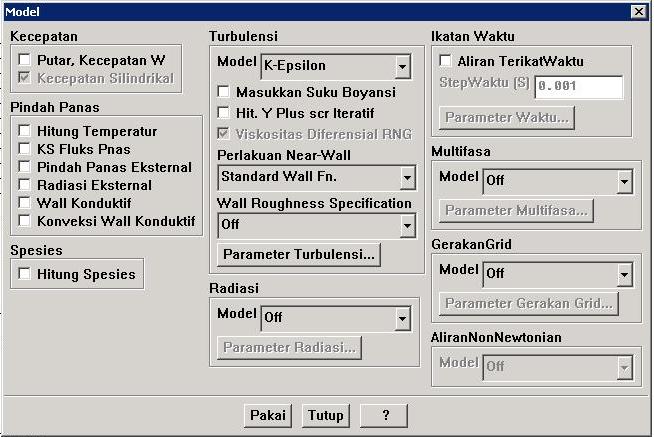
Task: Check Hitung Temperatur option
Action: tap(25, 131)
